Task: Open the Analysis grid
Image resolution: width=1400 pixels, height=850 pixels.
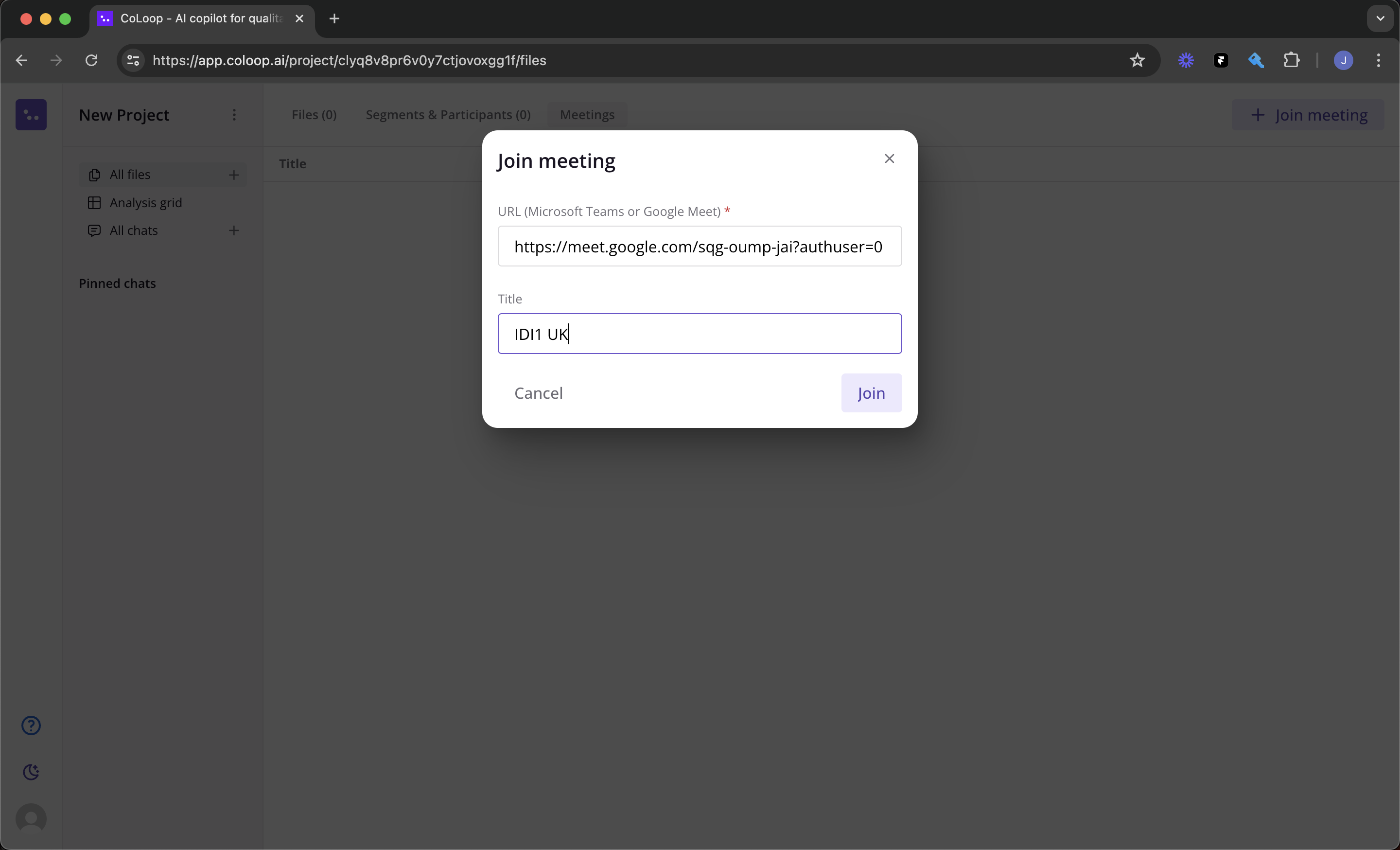Action: (x=162, y=203)
